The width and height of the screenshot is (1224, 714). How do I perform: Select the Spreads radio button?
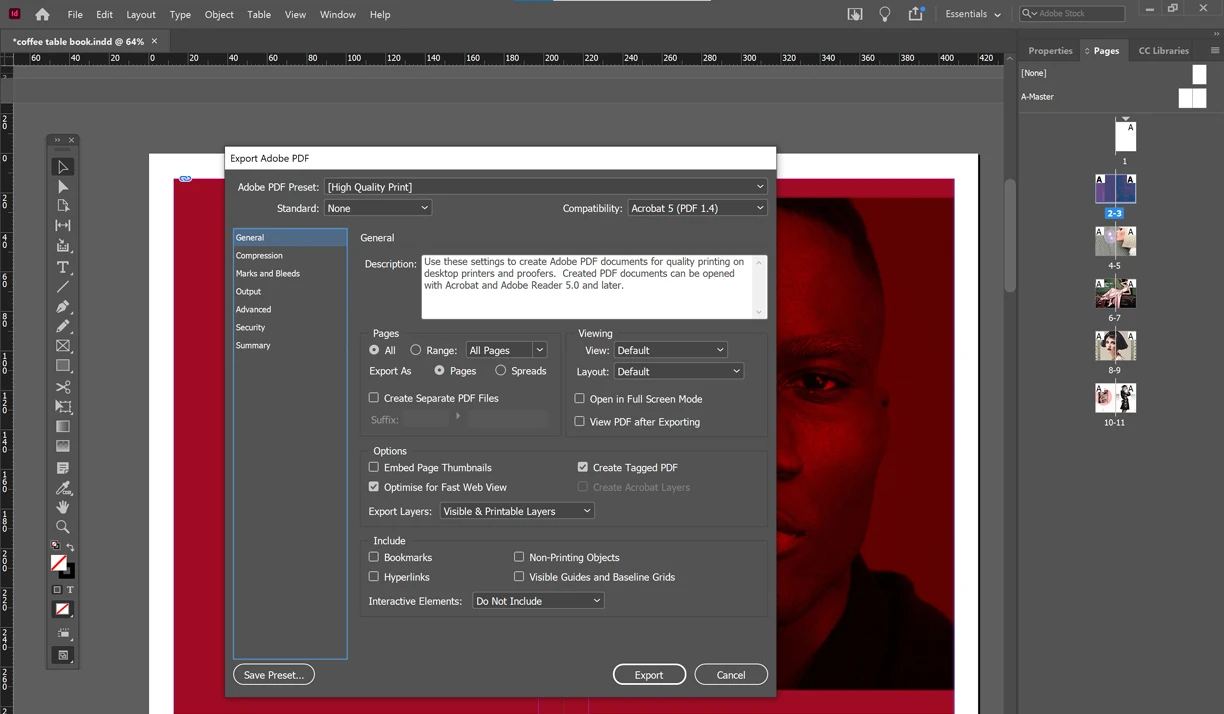(x=501, y=371)
